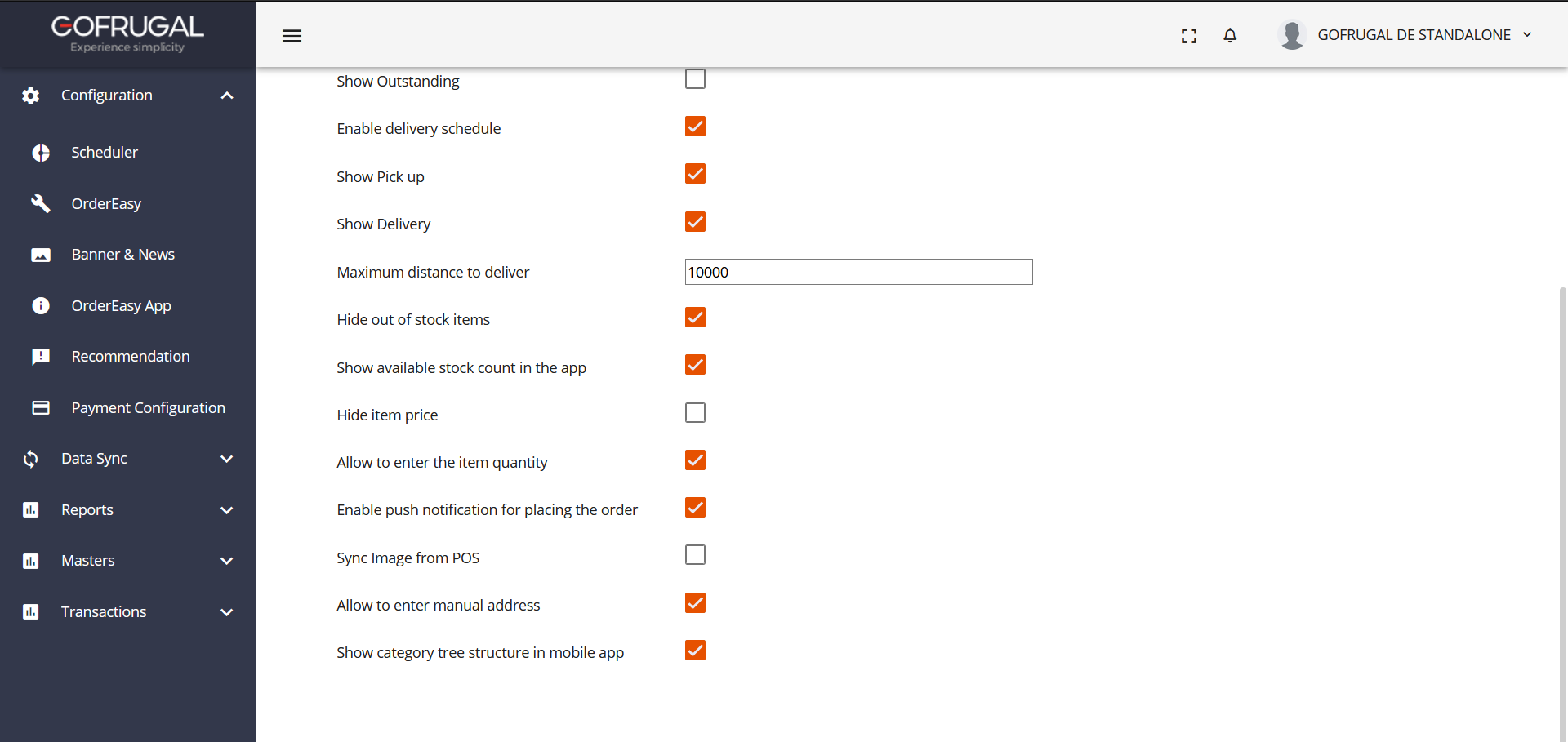Click the Scheduler pie-chart icon

[41, 153]
